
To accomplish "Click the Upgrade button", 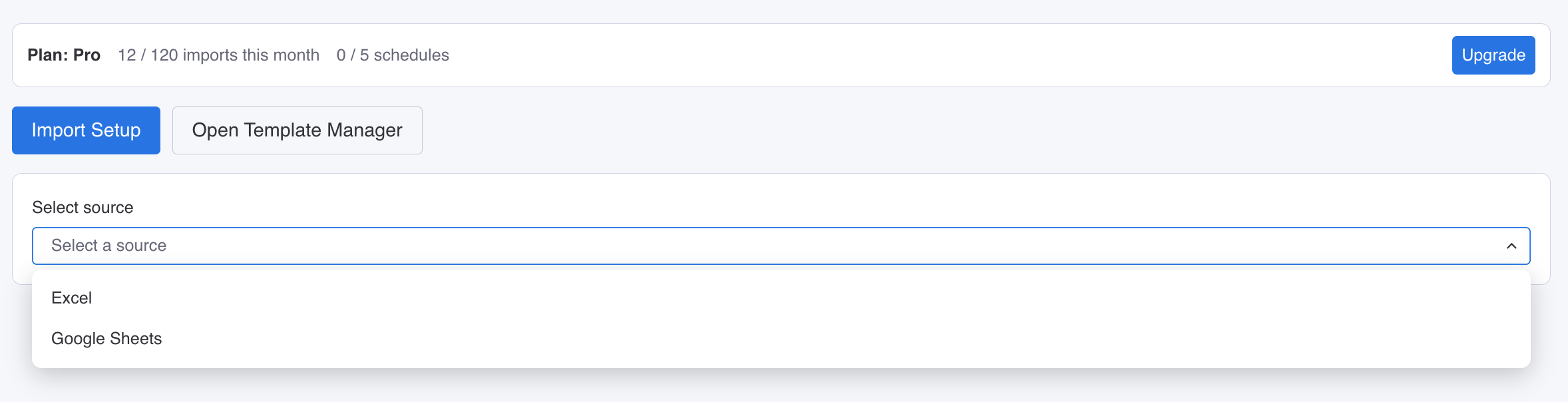I will point(1493,55).
